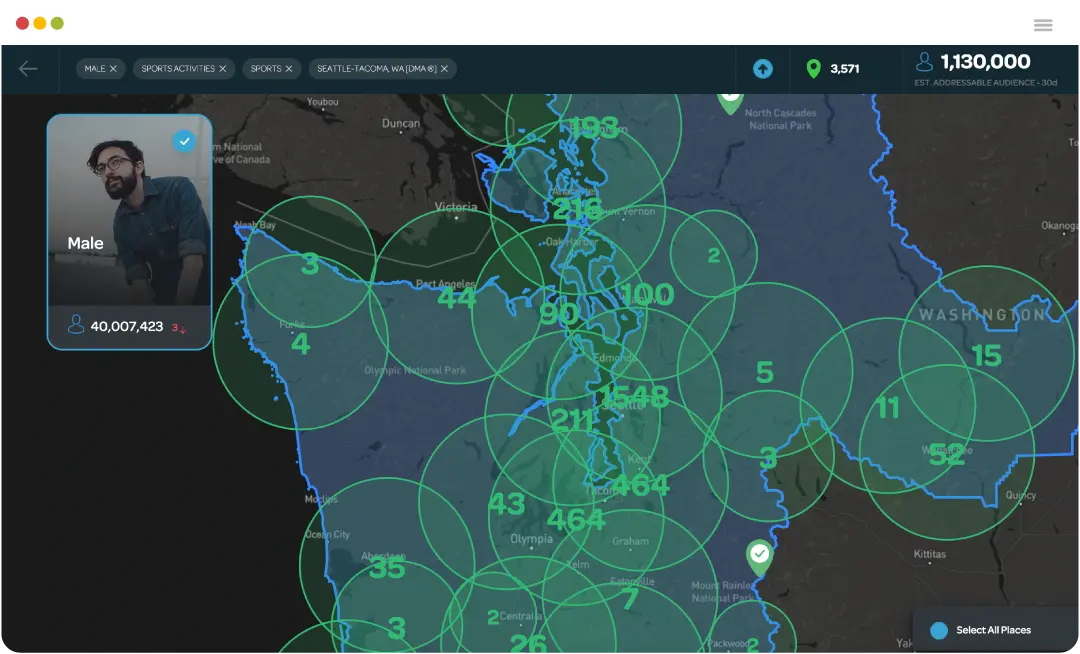Remove the SPORTS ACTIVITIES filter chip
The height and width of the screenshot is (654, 1080).
pos(222,69)
